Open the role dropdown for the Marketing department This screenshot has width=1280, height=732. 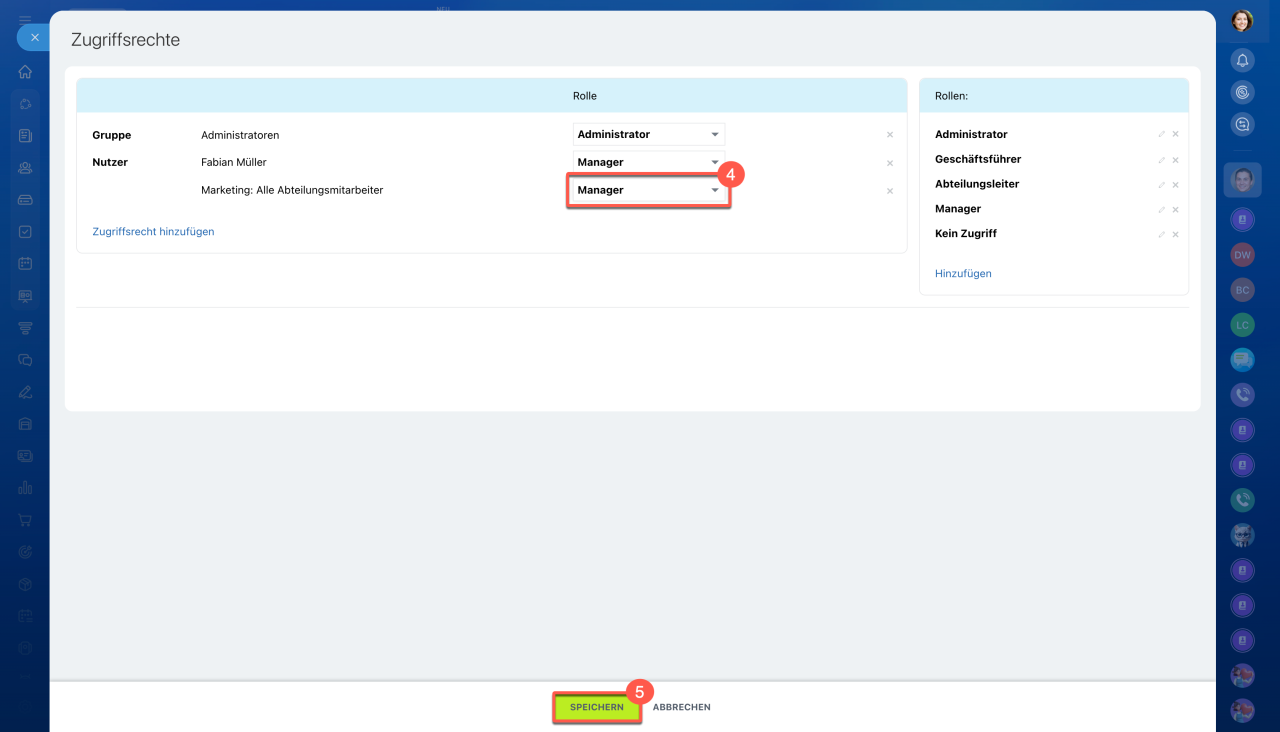(649, 190)
